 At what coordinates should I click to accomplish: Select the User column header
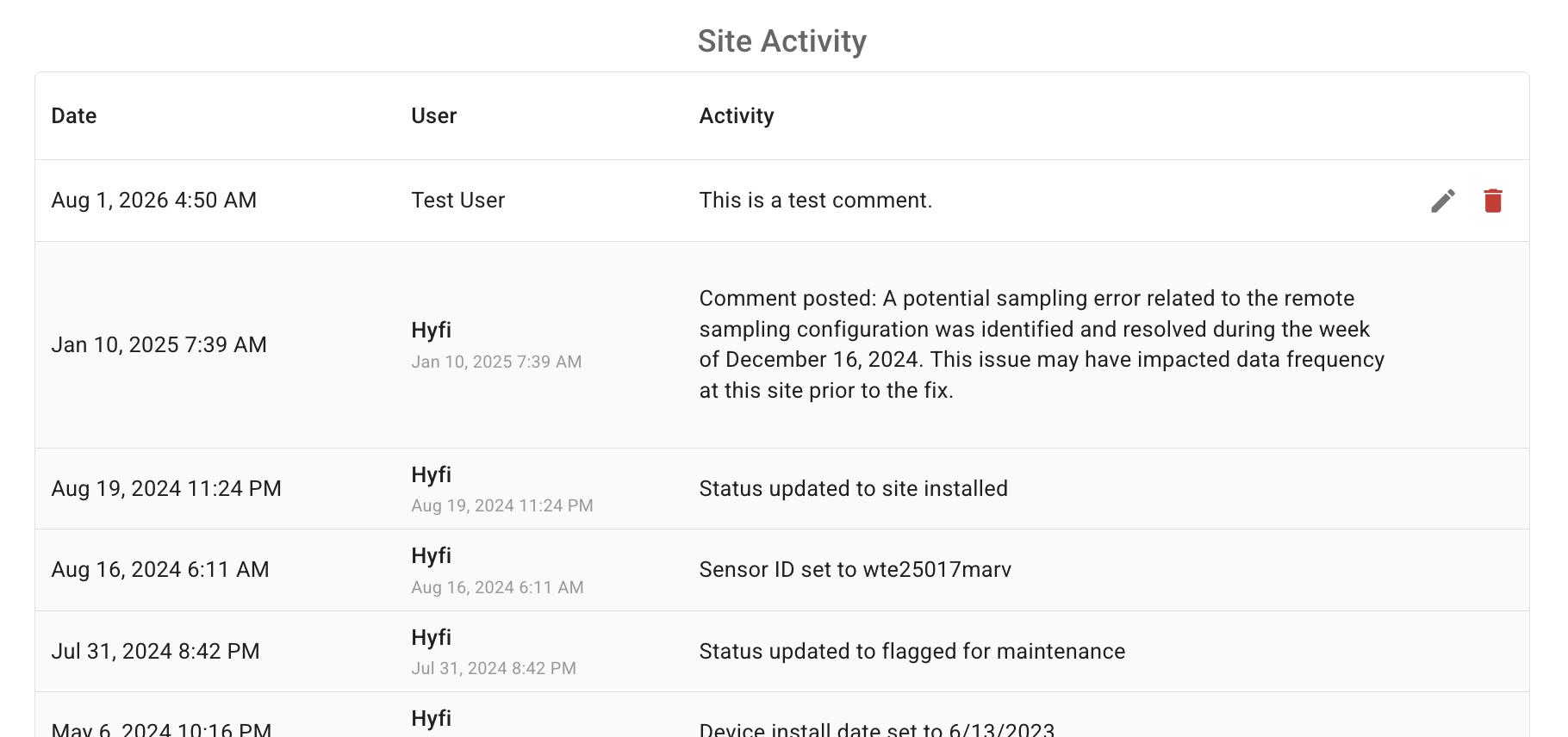[433, 116]
